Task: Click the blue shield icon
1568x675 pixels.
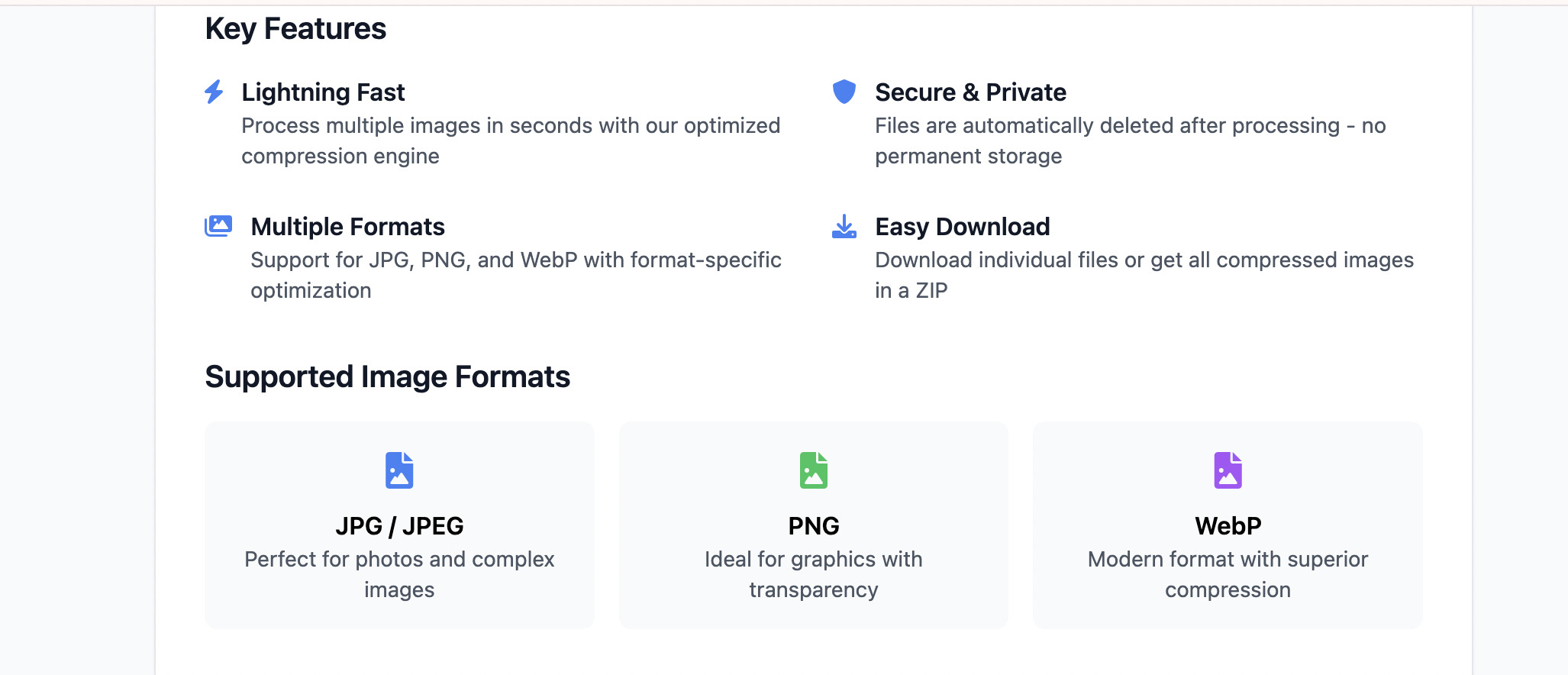Action: [844, 92]
